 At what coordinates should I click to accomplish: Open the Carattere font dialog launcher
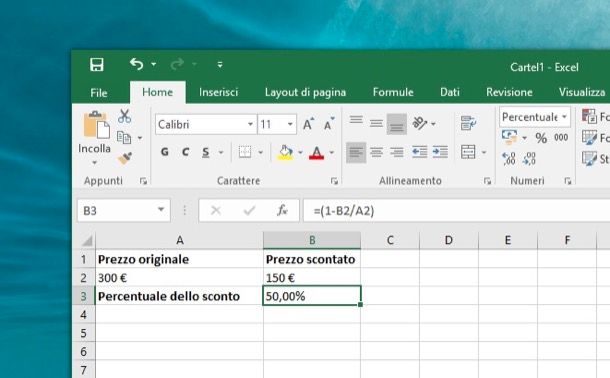tap(334, 181)
